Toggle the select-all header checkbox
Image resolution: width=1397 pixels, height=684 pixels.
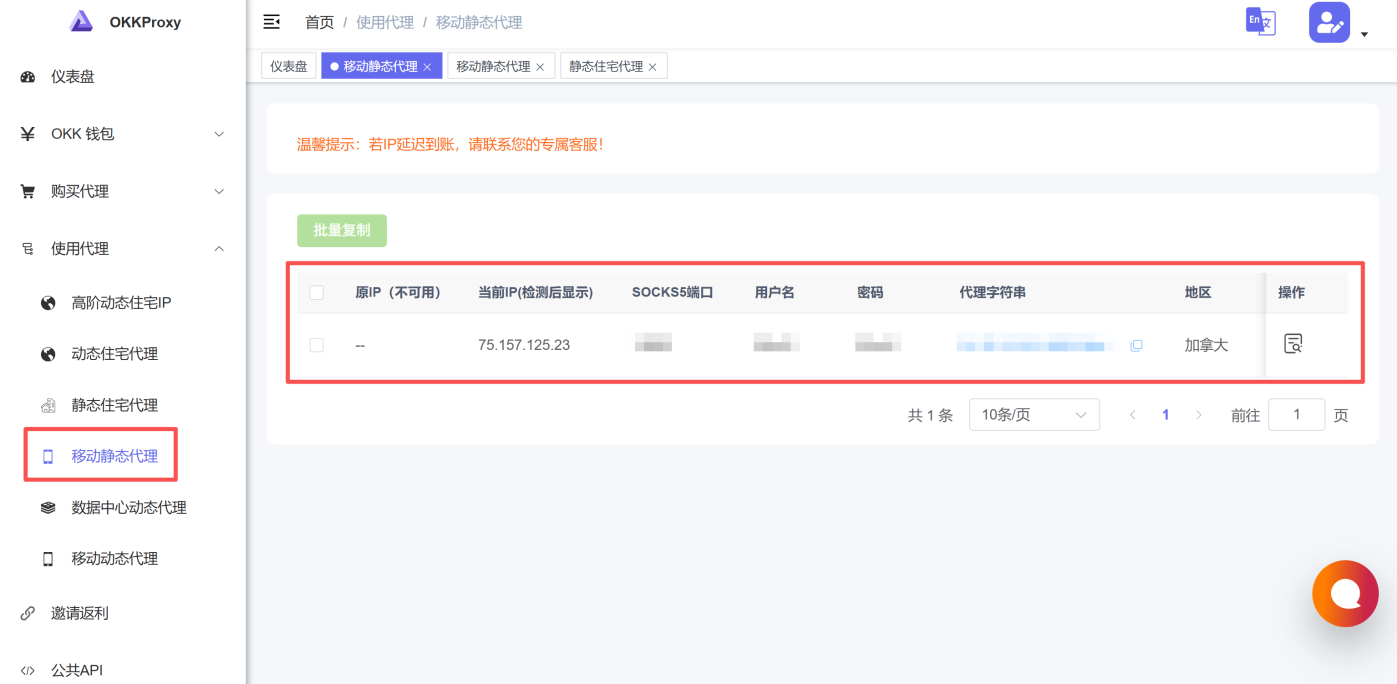pos(317,293)
